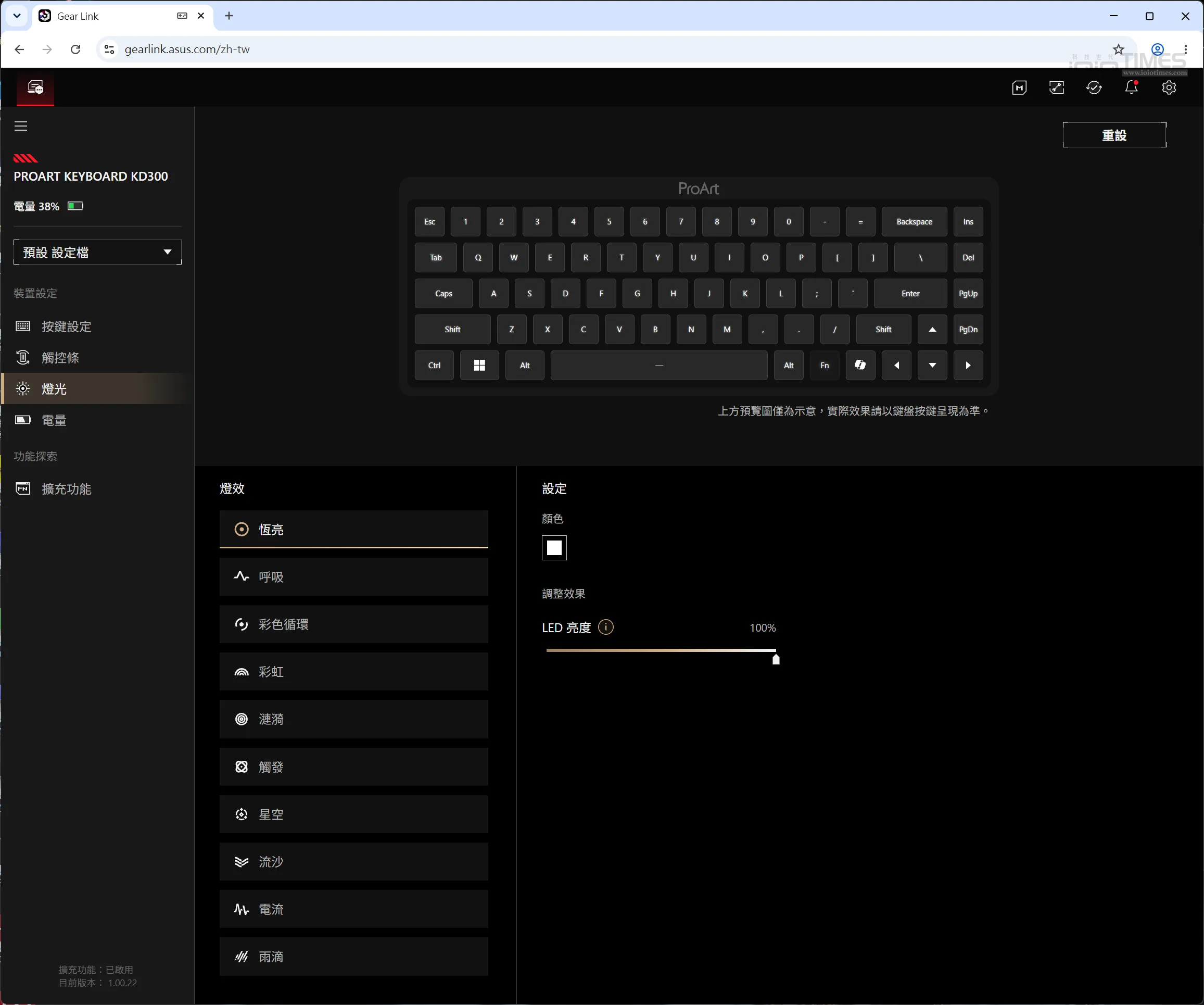
Task: Go back in browser
Action: [19, 49]
